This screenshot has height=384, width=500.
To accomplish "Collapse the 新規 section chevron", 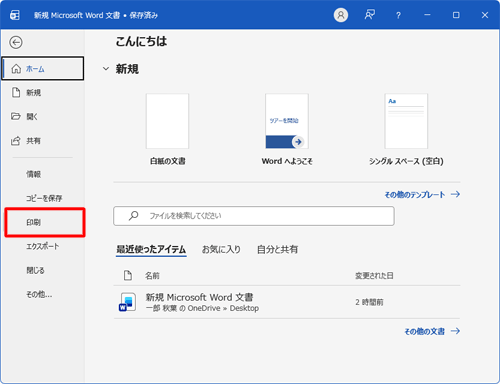I will pos(106,69).
